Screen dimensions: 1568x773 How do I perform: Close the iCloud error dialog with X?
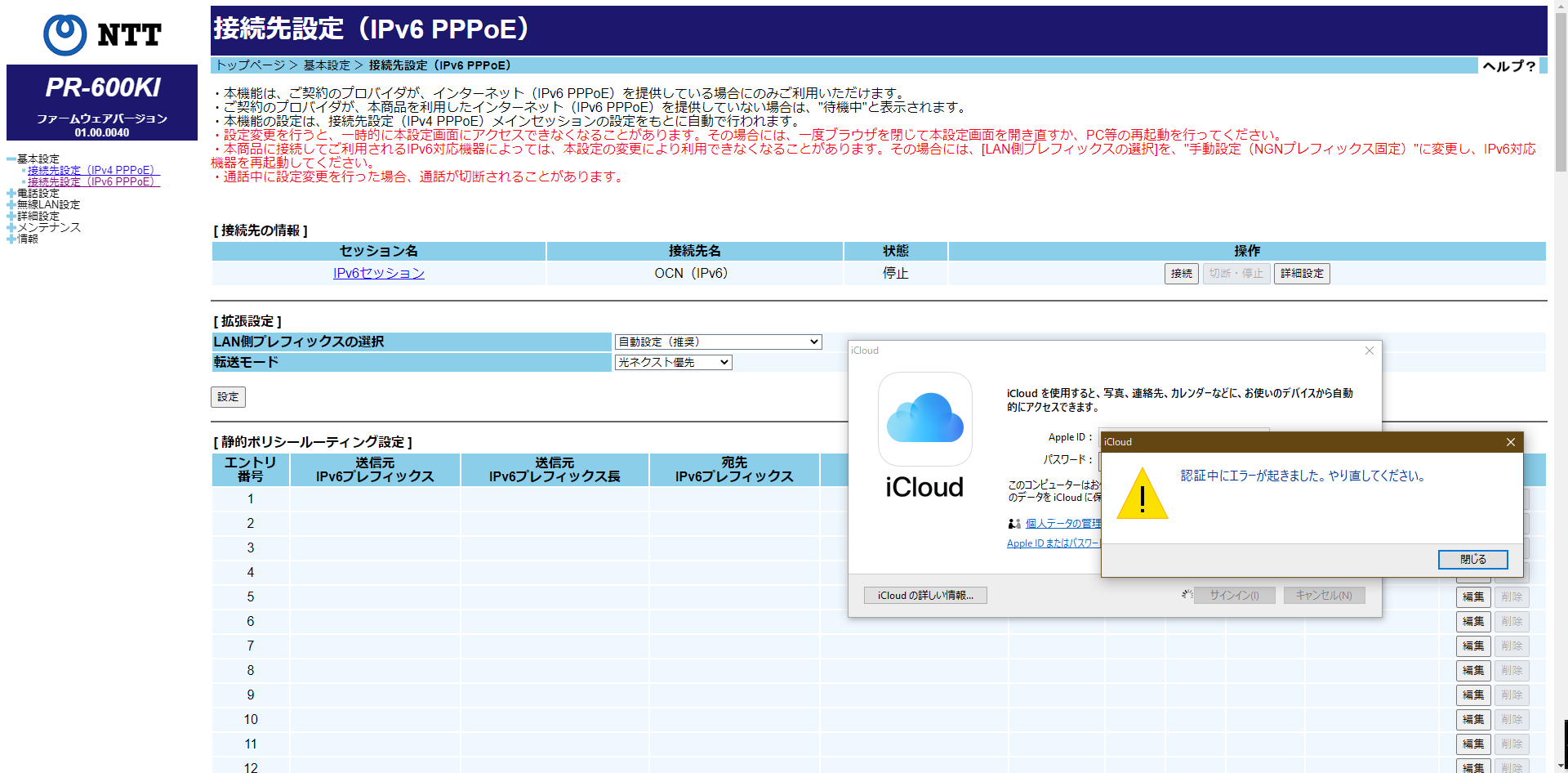[x=1510, y=442]
